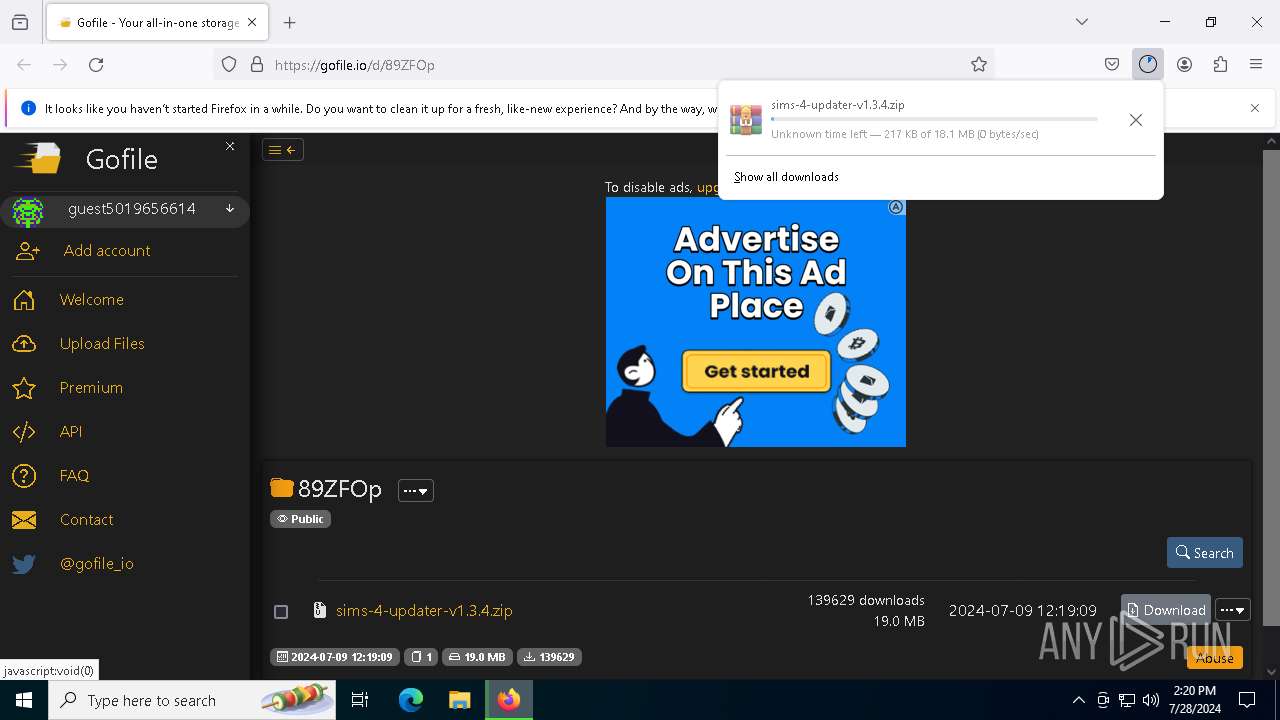Image resolution: width=1280 pixels, height=720 pixels.
Task: Click the Upload Files cloud icon
Action: tap(24, 344)
